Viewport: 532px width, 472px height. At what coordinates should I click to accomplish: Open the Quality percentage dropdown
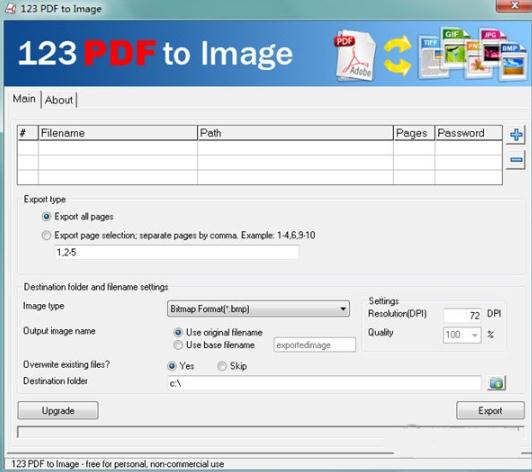pos(462,335)
